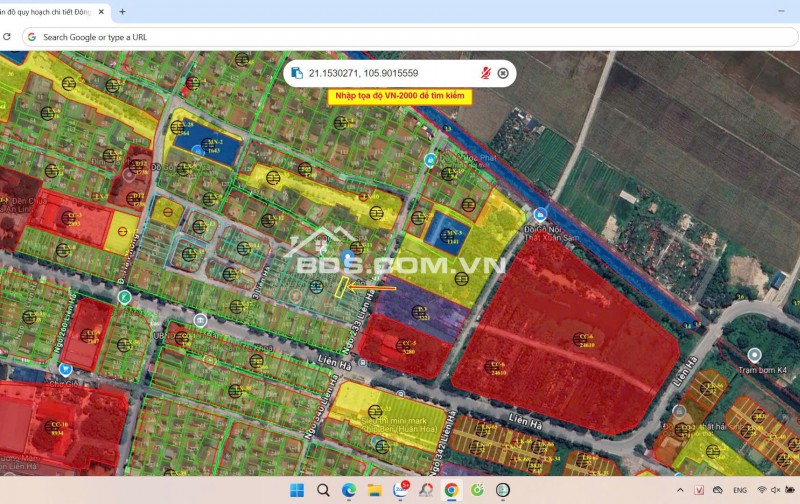Image resolution: width=800 pixels, height=504 pixels.
Task: Select the purple P-3 planning zone
Action: coord(421,311)
